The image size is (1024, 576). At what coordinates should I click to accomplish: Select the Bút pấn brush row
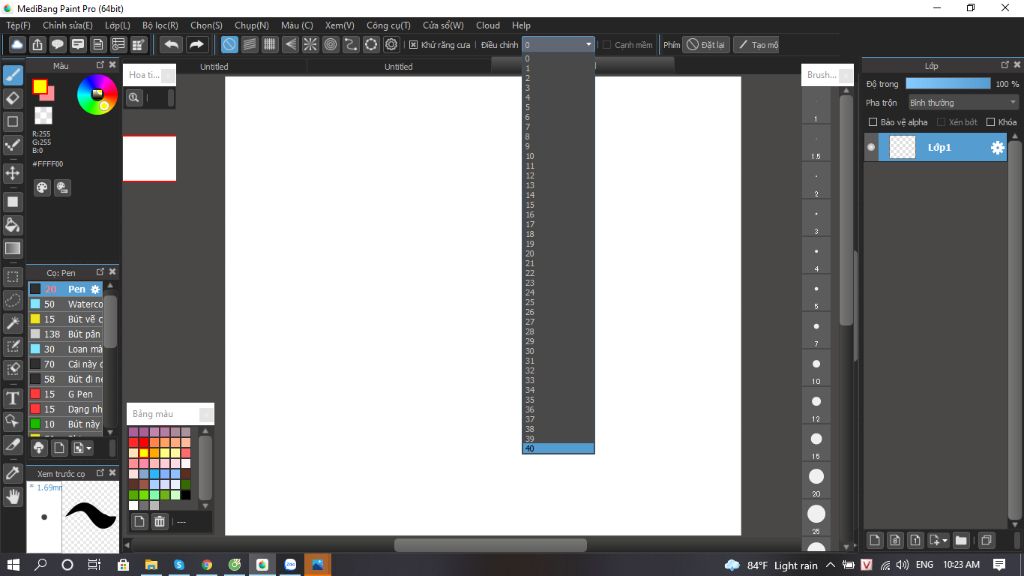pyautogui.click(x=65, y=334)
